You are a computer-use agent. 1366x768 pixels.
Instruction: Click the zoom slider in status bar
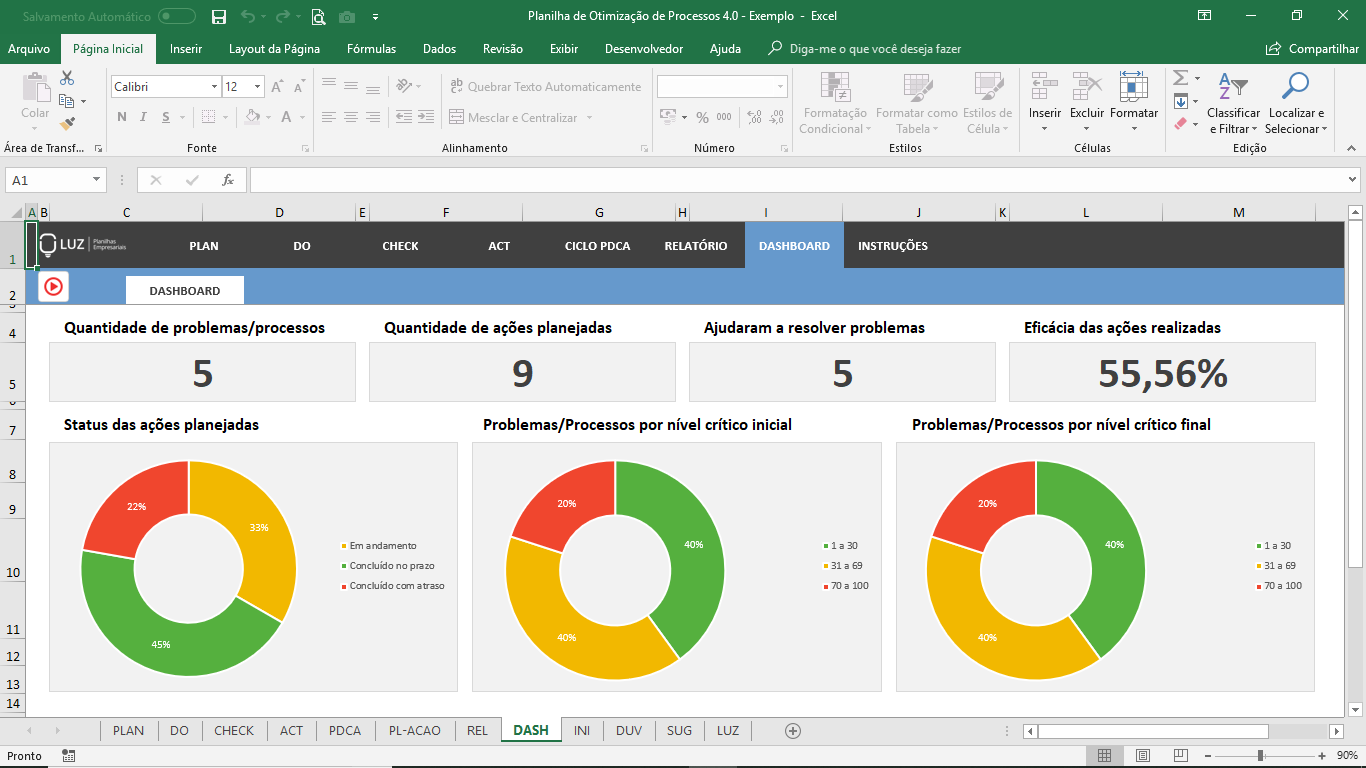1260,756
